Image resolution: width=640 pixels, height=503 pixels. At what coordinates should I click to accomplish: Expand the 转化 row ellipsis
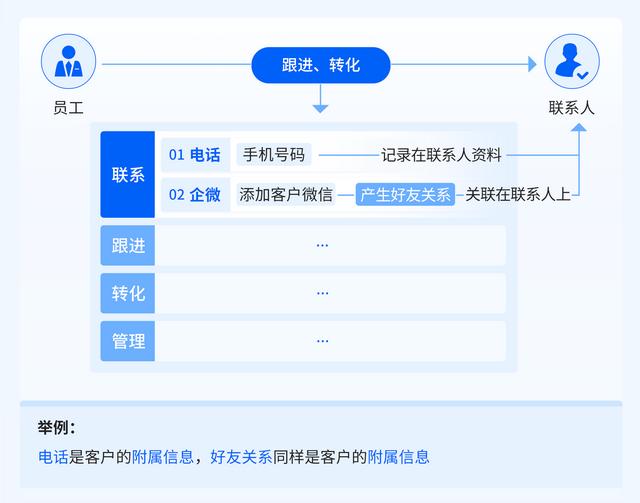[x=322, y=293]
